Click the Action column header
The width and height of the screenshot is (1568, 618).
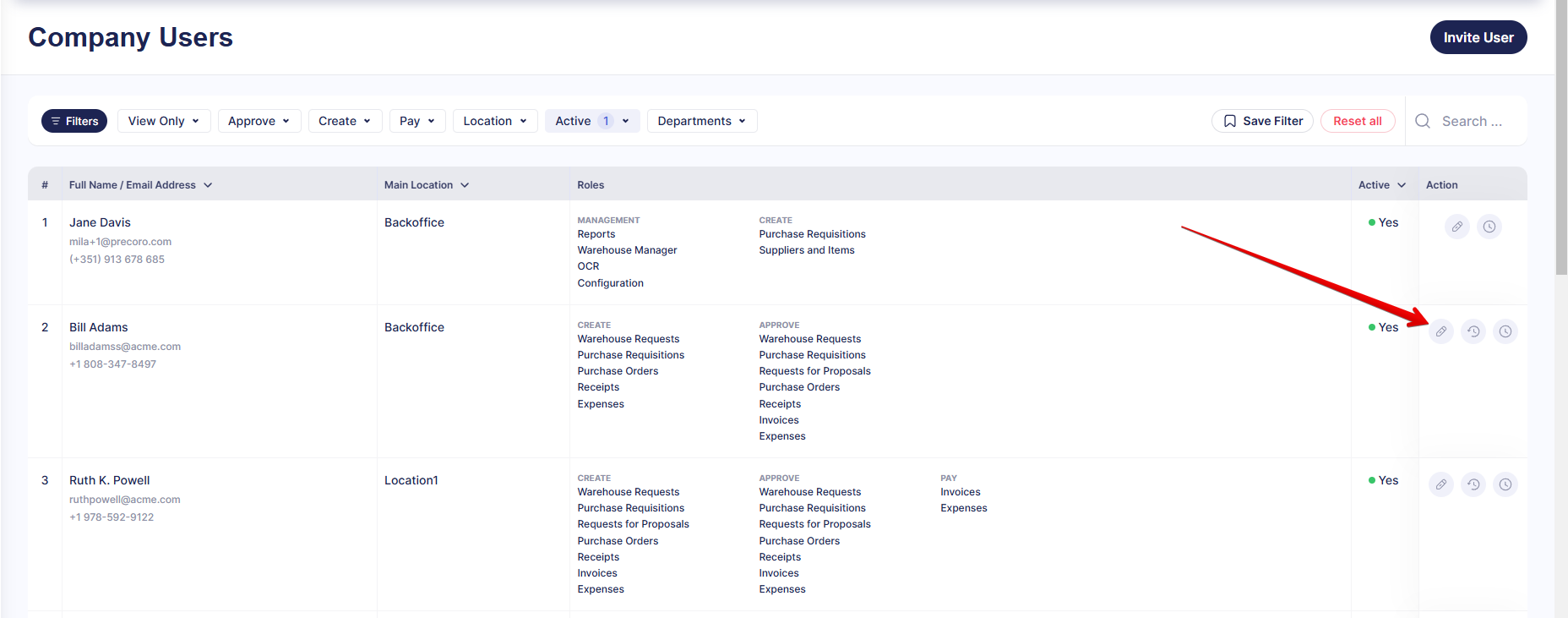[1441, 185]
